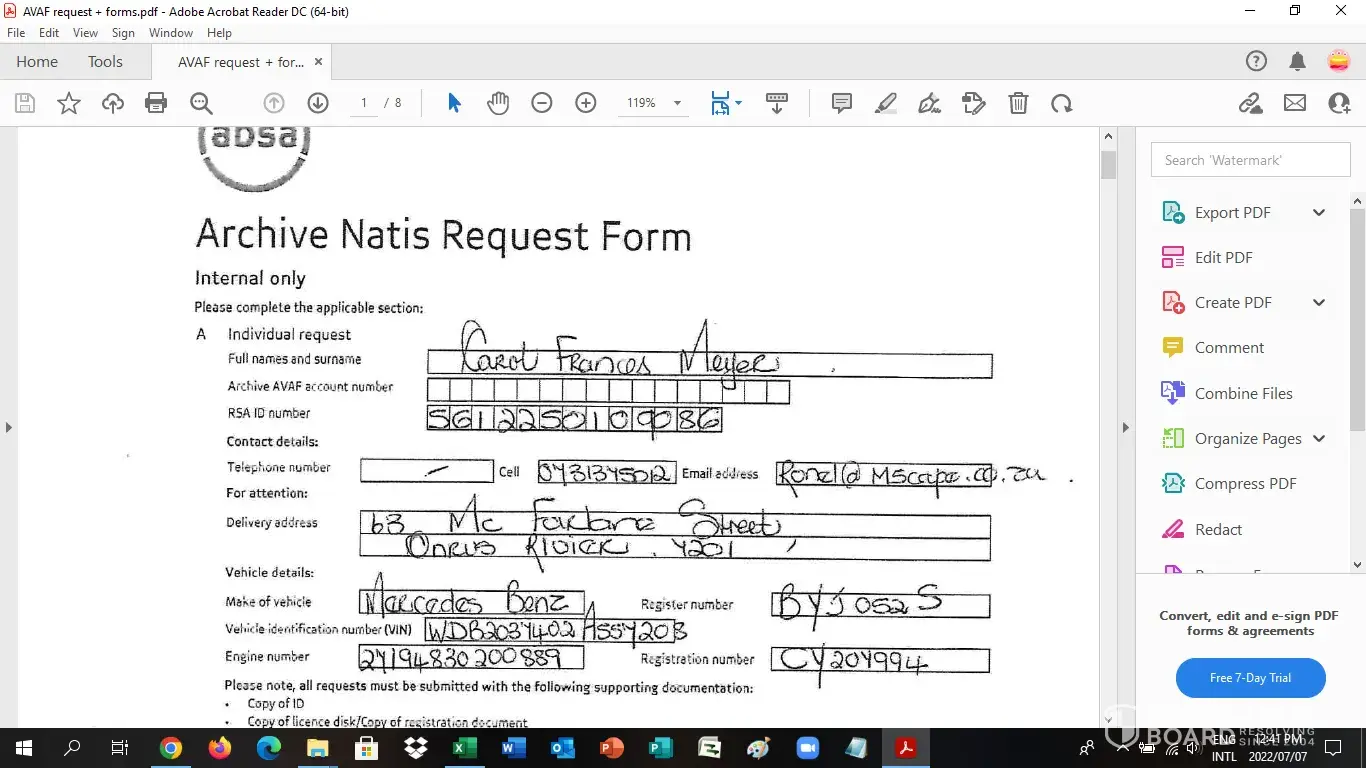Click the Print file icon

coord(156,103)
